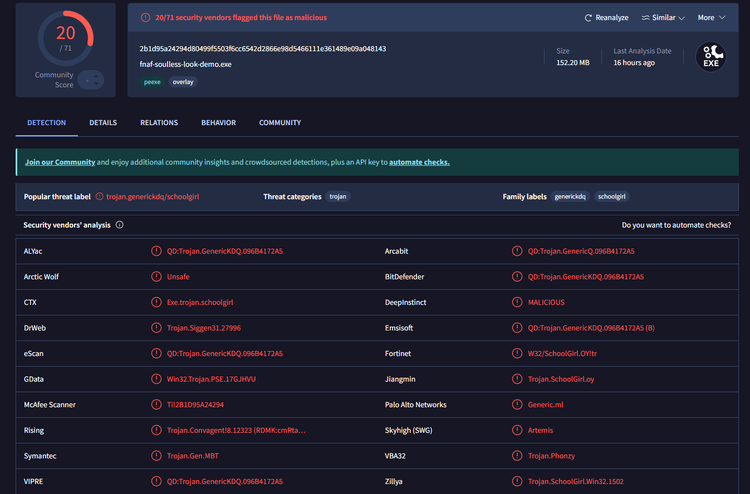
Task: Click the EXE file type icon
Action: pos(711,57)
